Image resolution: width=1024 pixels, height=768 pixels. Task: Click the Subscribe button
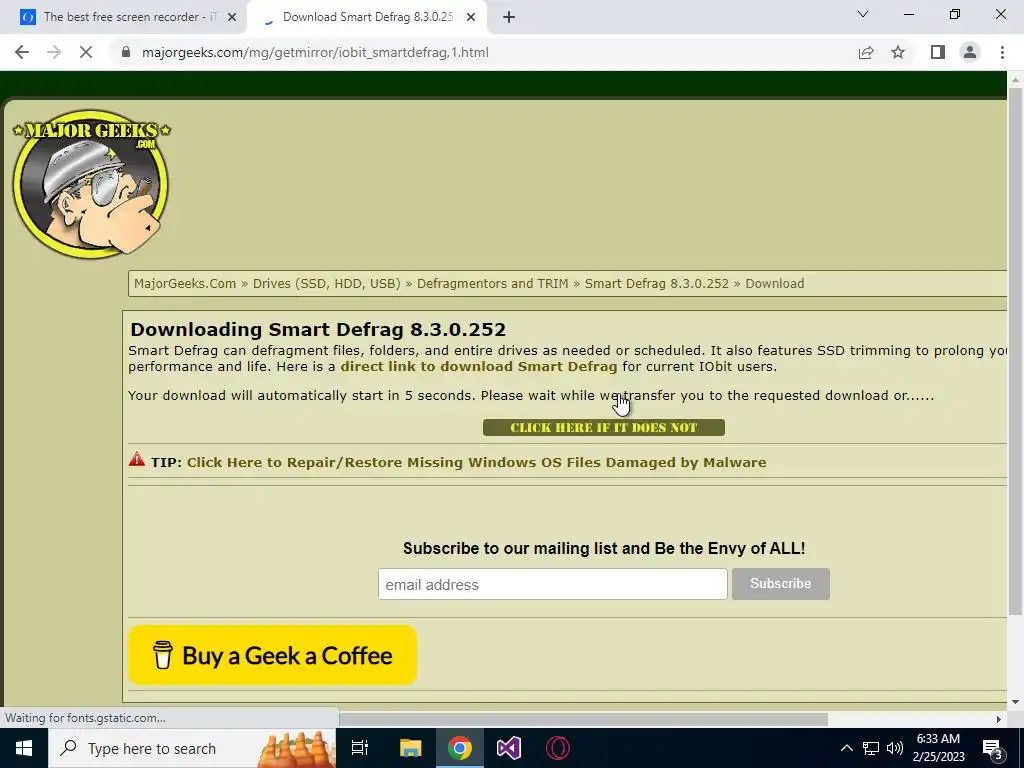pos(780,584)
